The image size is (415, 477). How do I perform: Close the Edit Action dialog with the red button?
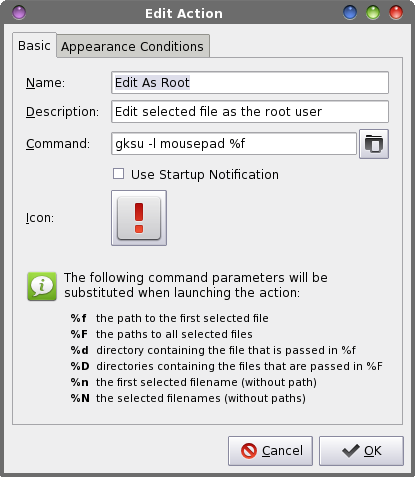(x=396, y=13)
